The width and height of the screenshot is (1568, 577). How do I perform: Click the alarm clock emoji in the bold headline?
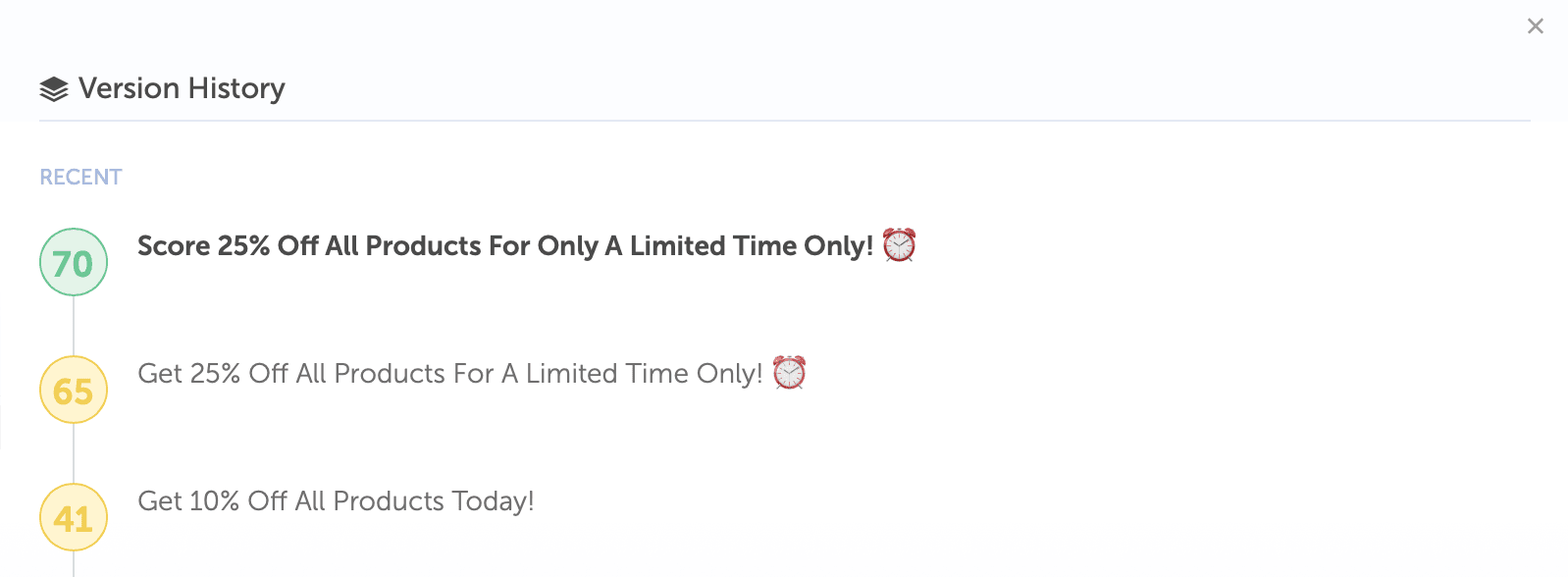coord(899,245)
